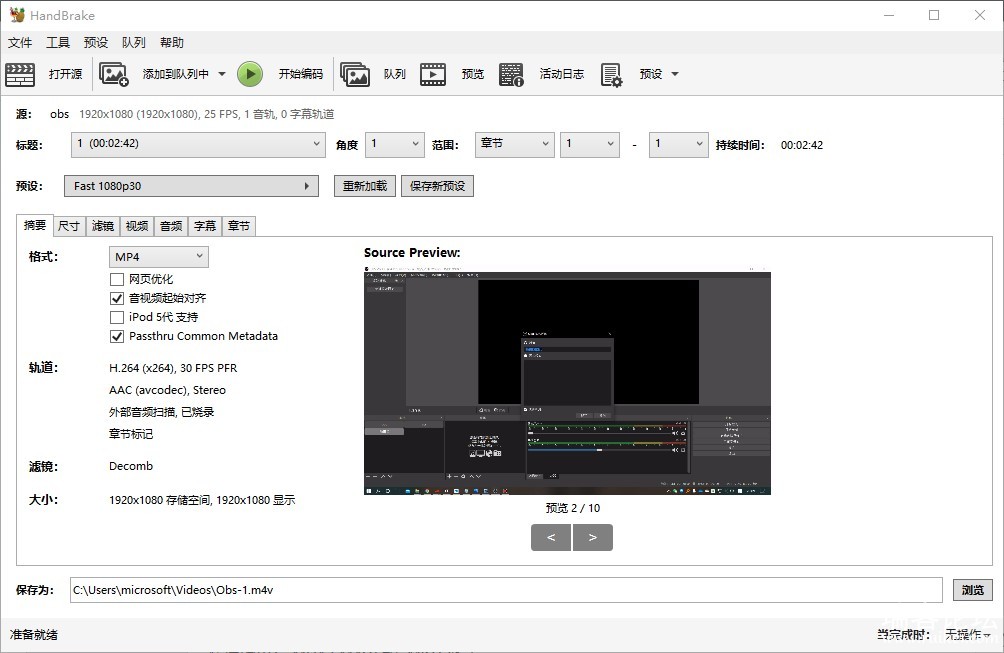The height and width of the screenshot is (653, 1004).
Task: Open the Activity Log icon
Action: (512, 74)
